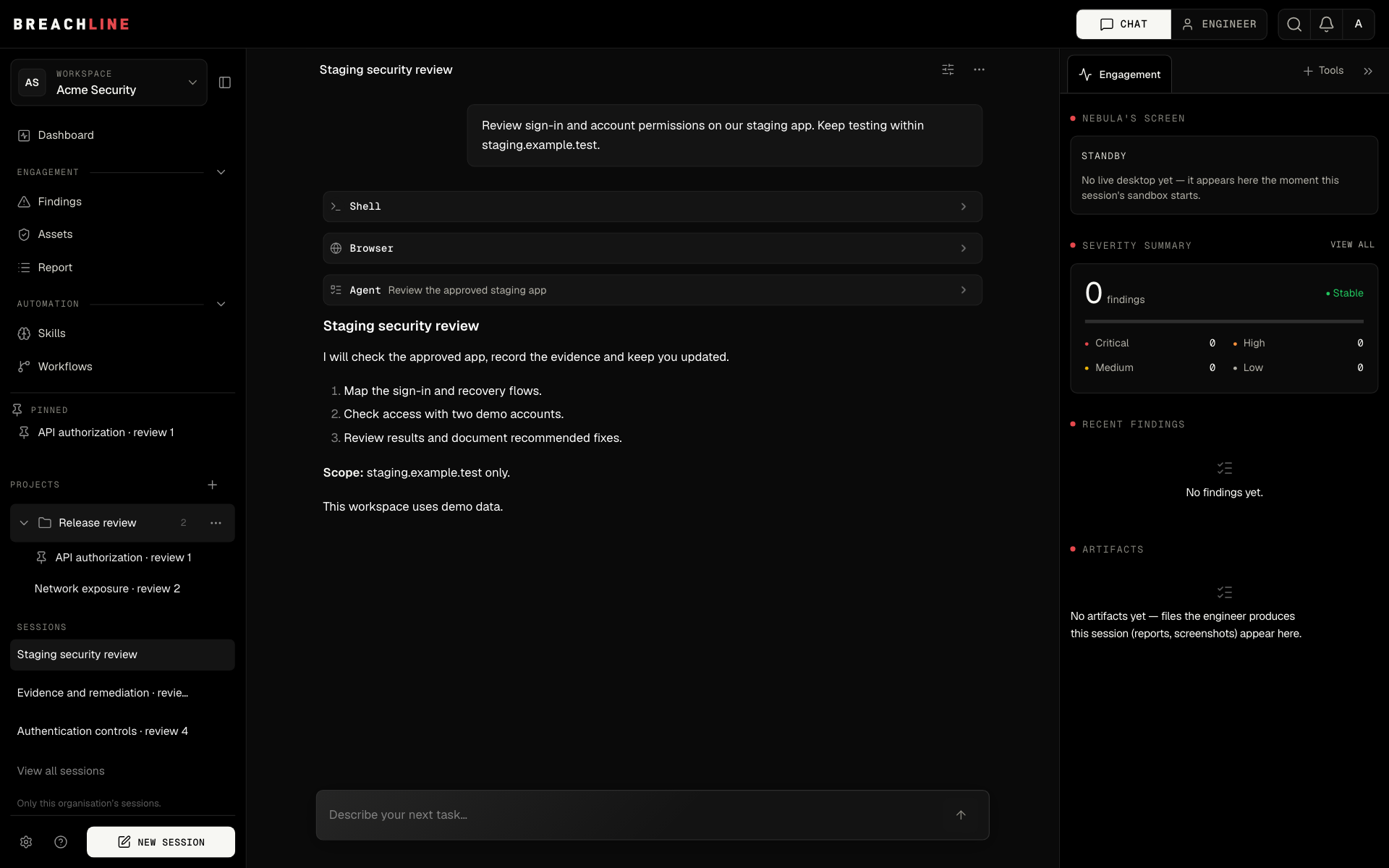The height and width of the screenshot is (868, 1389).
Task: Expand the Agent step row chevron
Action: 964,290
